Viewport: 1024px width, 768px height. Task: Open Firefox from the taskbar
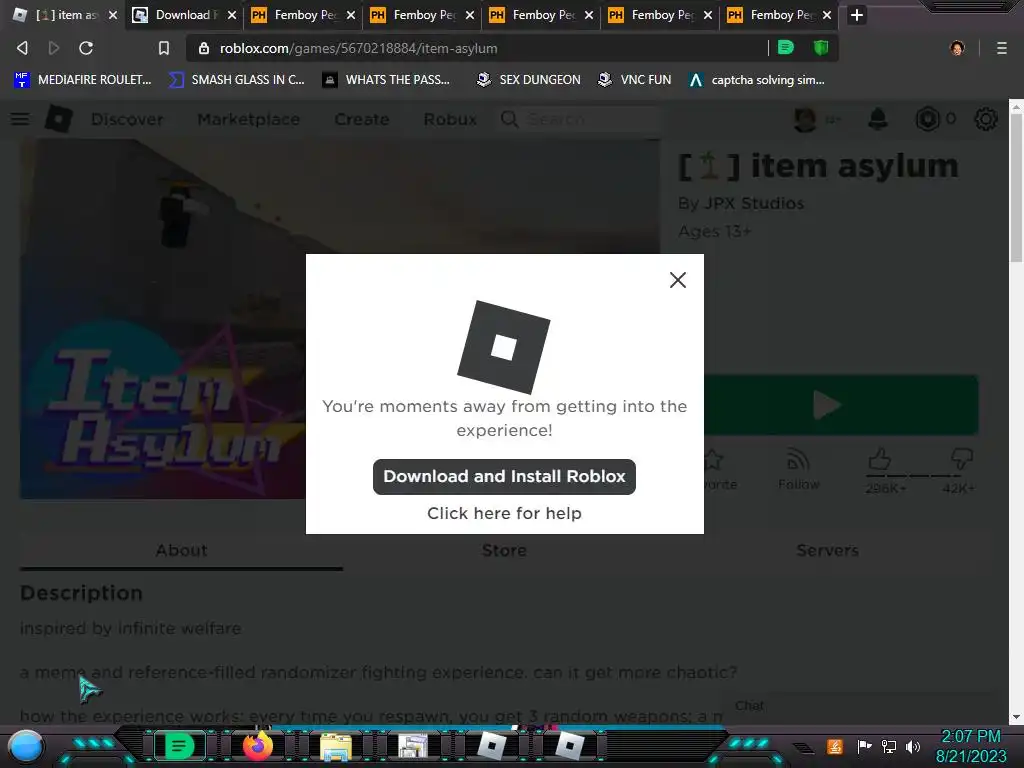[257, 745]
